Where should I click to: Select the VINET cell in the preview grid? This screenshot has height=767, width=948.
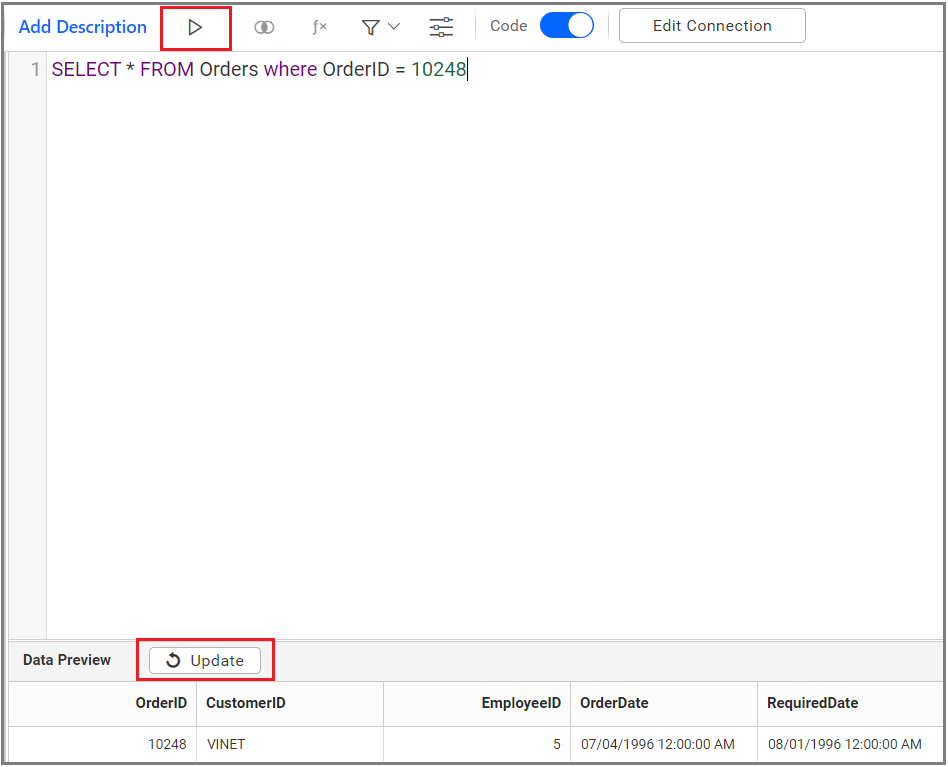226,744
